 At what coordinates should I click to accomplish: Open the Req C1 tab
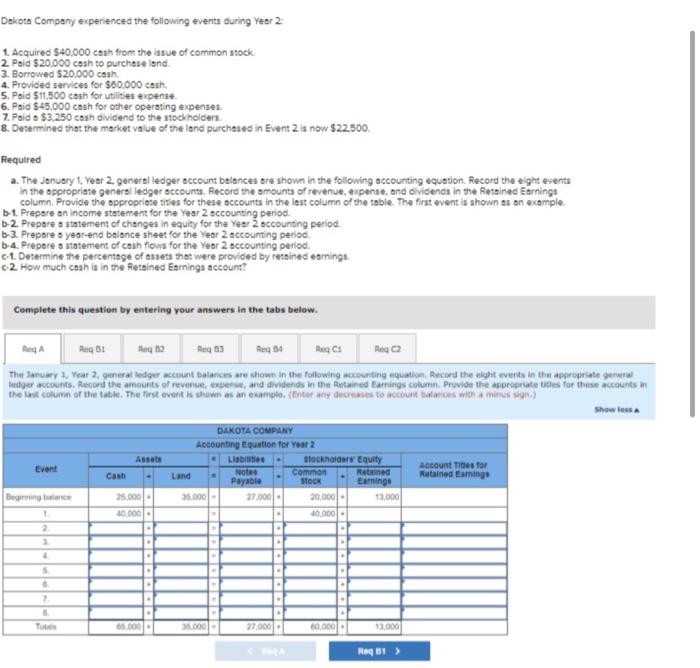[329, 349]
